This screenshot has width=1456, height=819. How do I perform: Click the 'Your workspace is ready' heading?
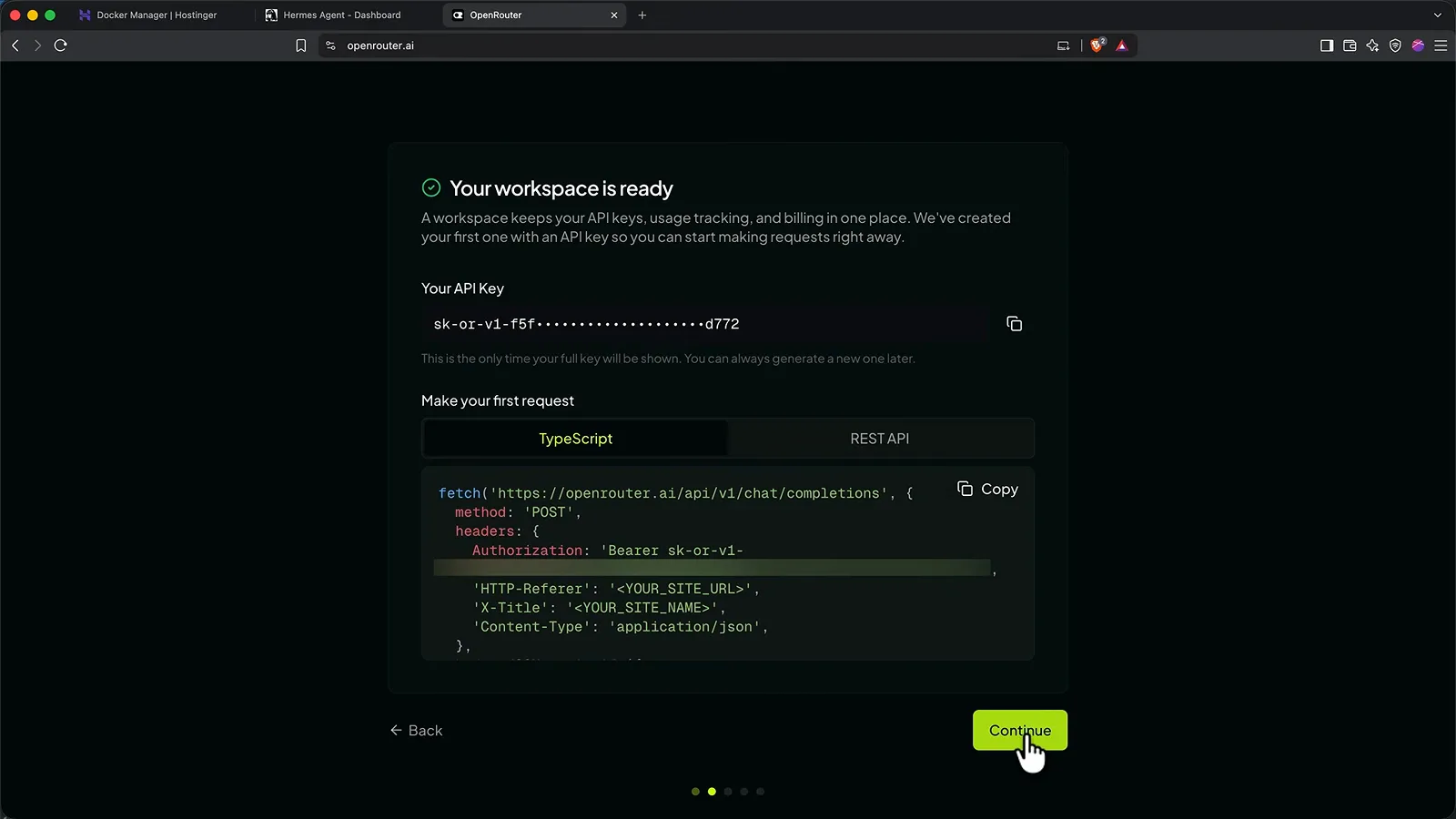pyautogui.click(x=561, y=188)
